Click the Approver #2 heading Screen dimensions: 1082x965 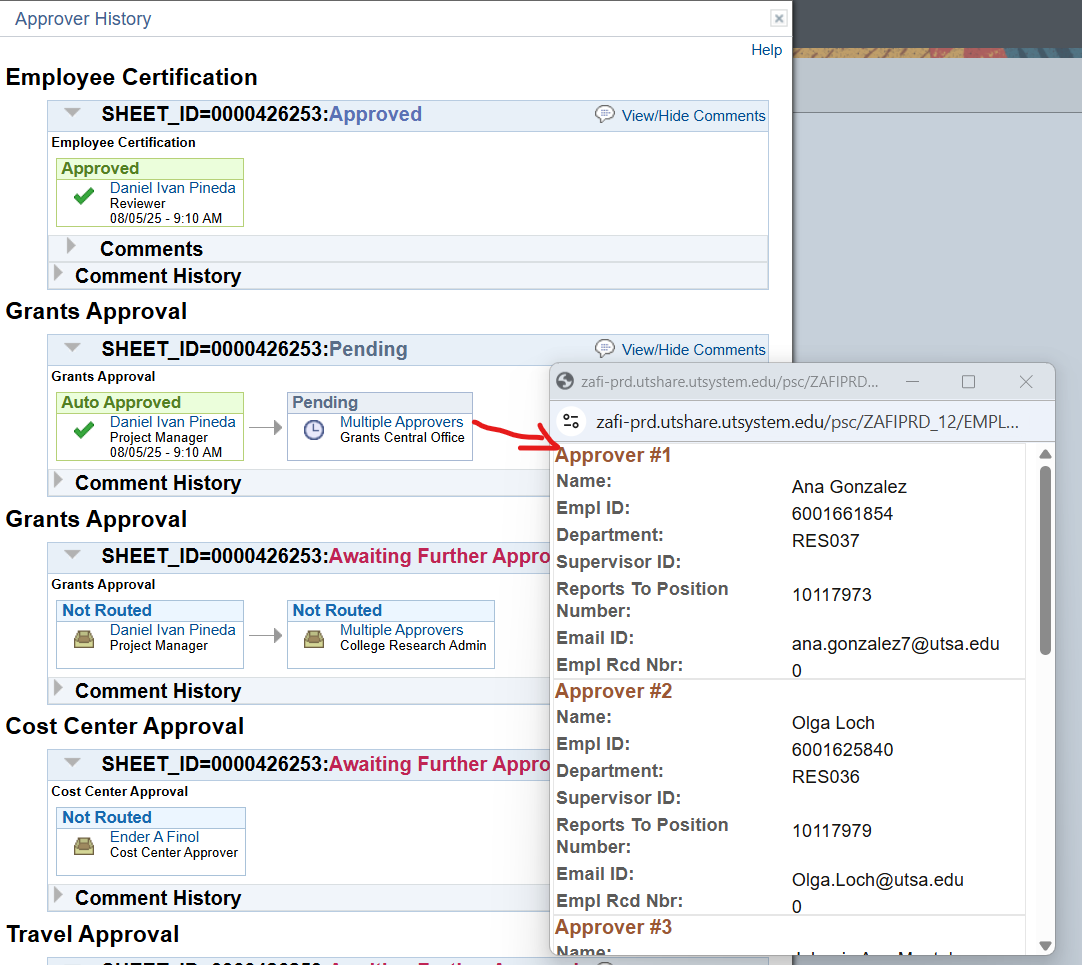click(613, 691)
